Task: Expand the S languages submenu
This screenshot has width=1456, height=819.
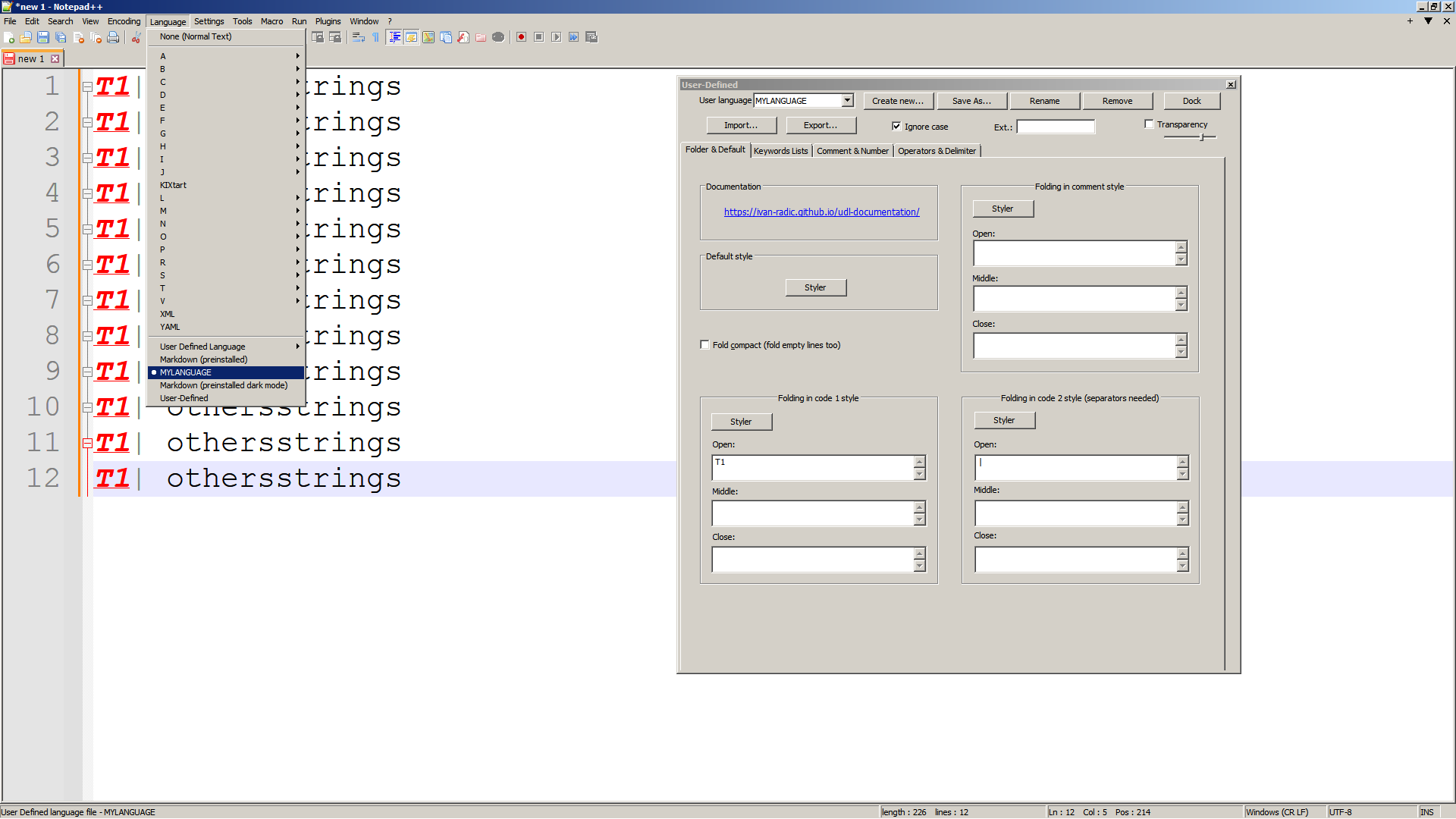Action: [226, 275]
